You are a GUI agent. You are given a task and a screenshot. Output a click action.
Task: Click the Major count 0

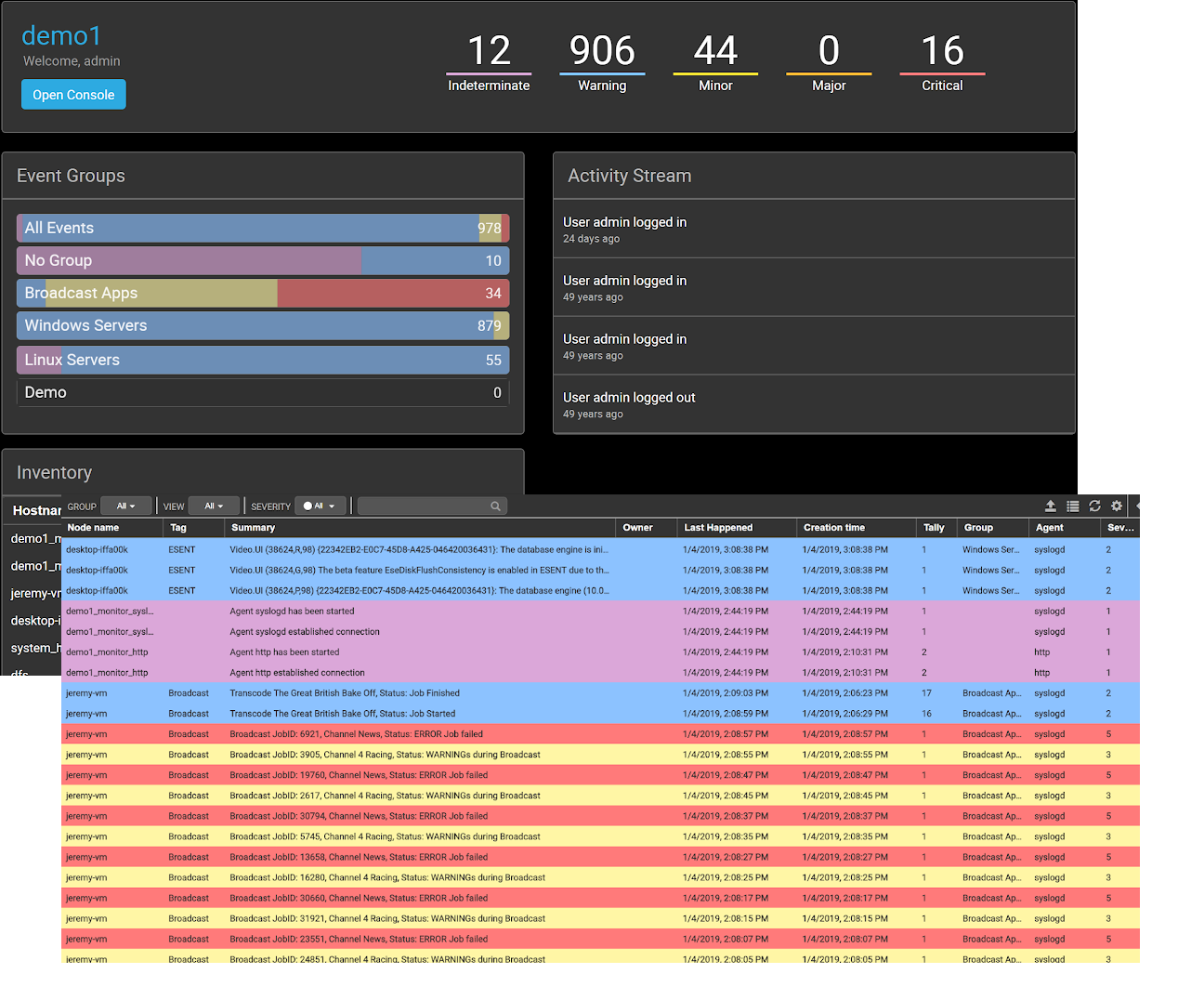click(829, 50)
